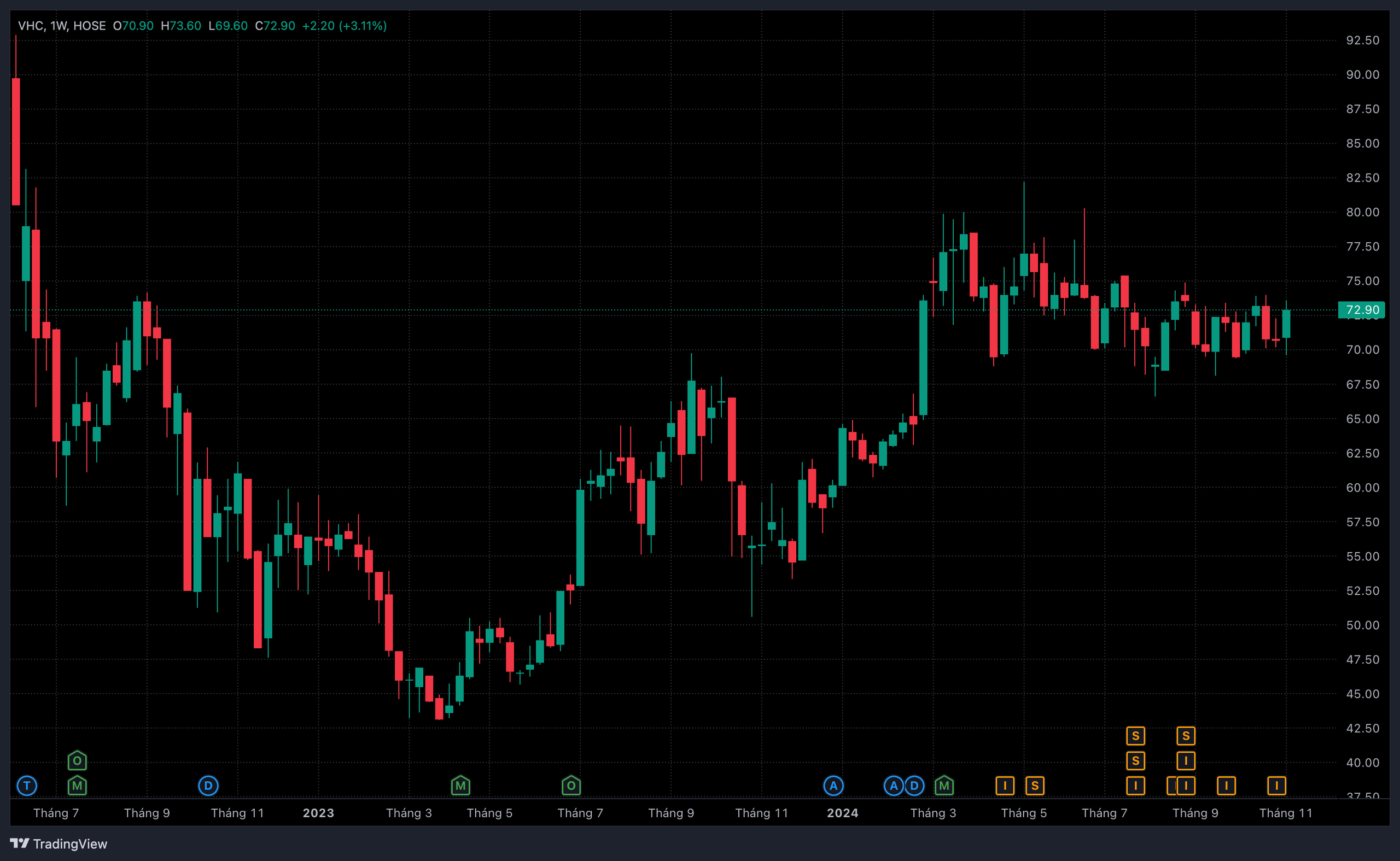
Task: Click the blue D marker next to Tháng 3 2024
Action: coord(914,786)
